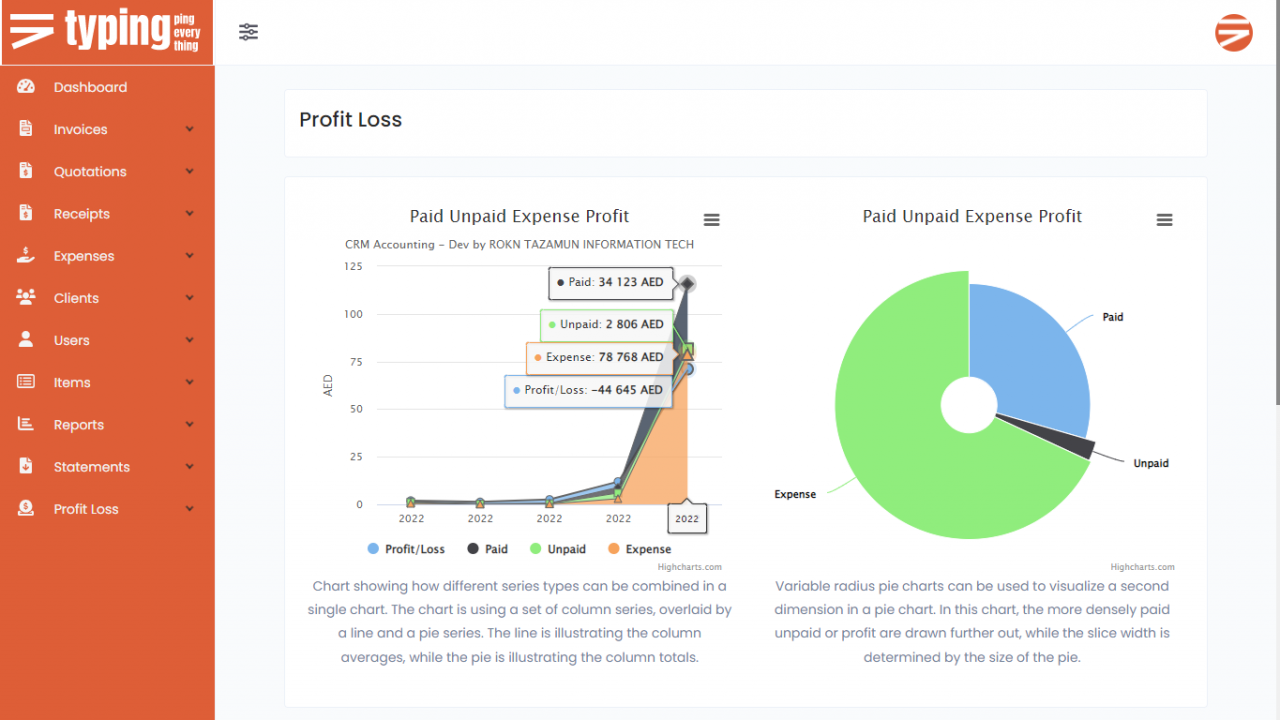Click the profile avatar in the top-right corner
1280x720 pixels.
tap(1234, 32)
